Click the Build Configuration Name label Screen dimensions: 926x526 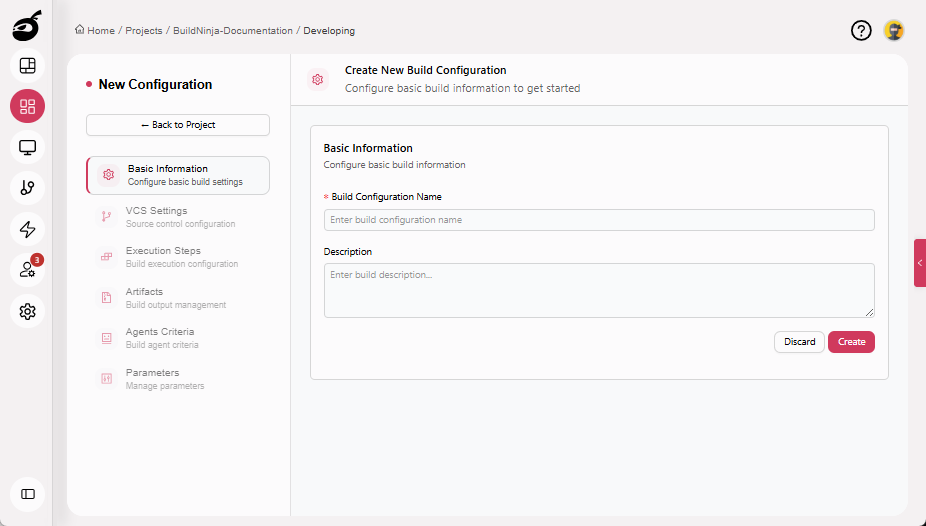(386, 197)
